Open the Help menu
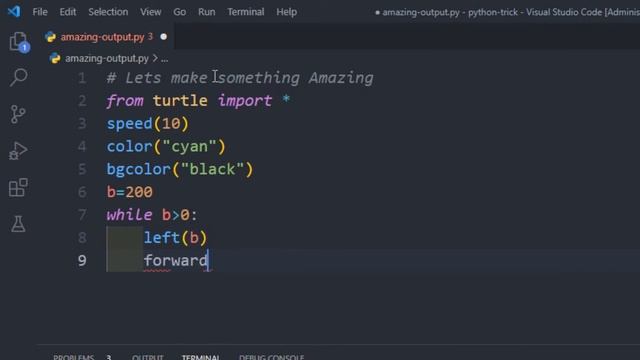Screen dimensions: 640x360 pos(287,12)
